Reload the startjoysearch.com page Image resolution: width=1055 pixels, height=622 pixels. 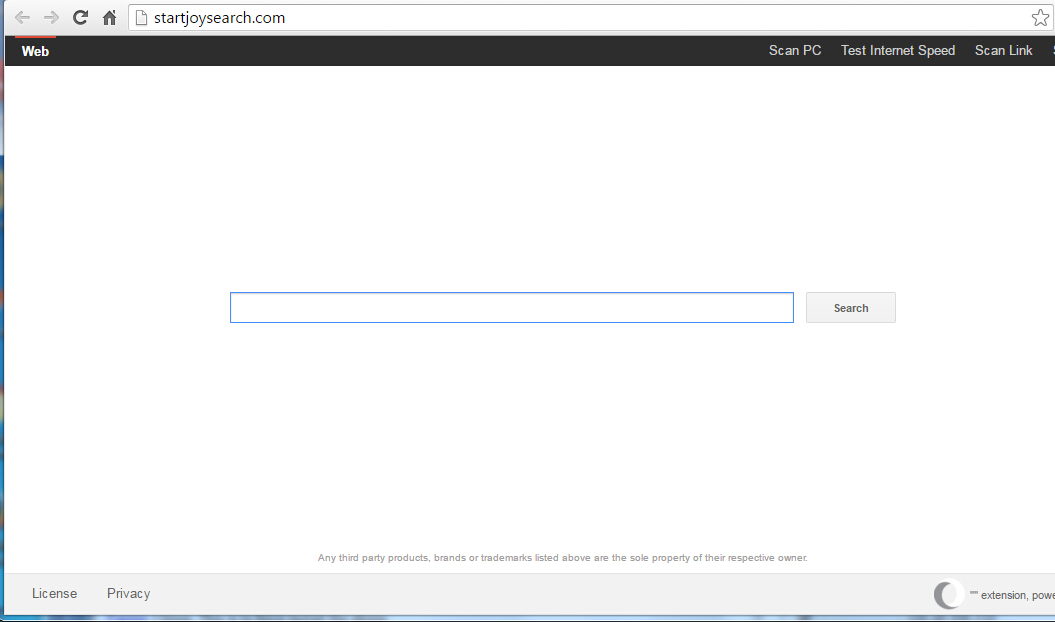coord(80,18)
